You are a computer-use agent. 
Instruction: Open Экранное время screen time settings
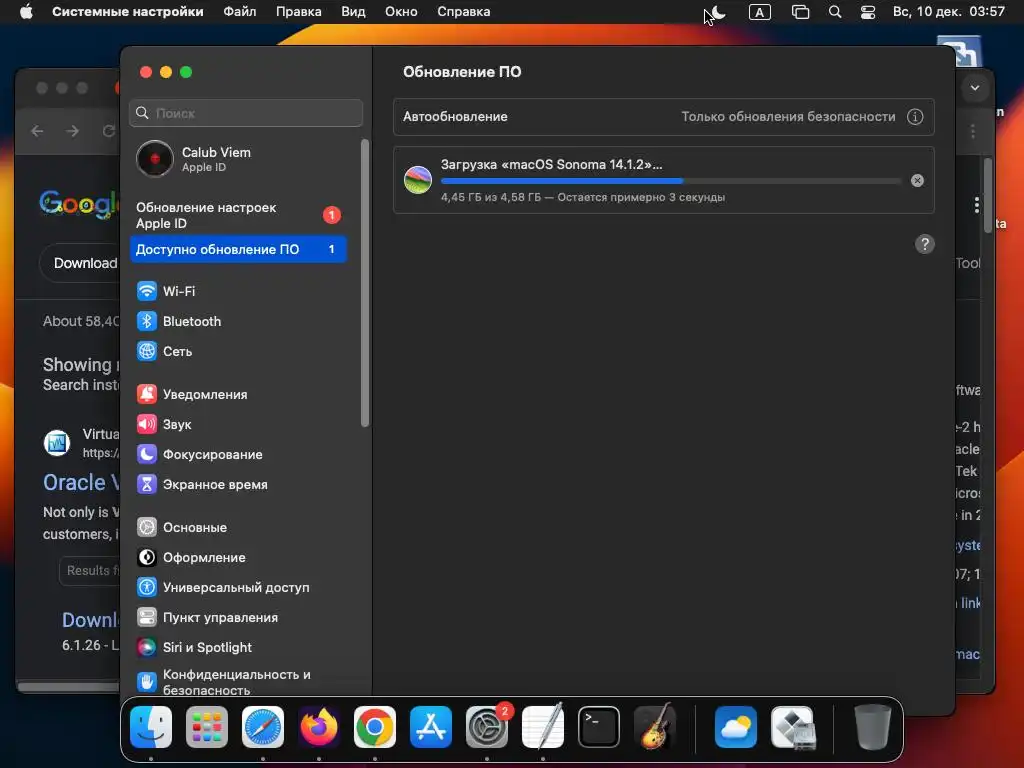(x=202, y=484)
